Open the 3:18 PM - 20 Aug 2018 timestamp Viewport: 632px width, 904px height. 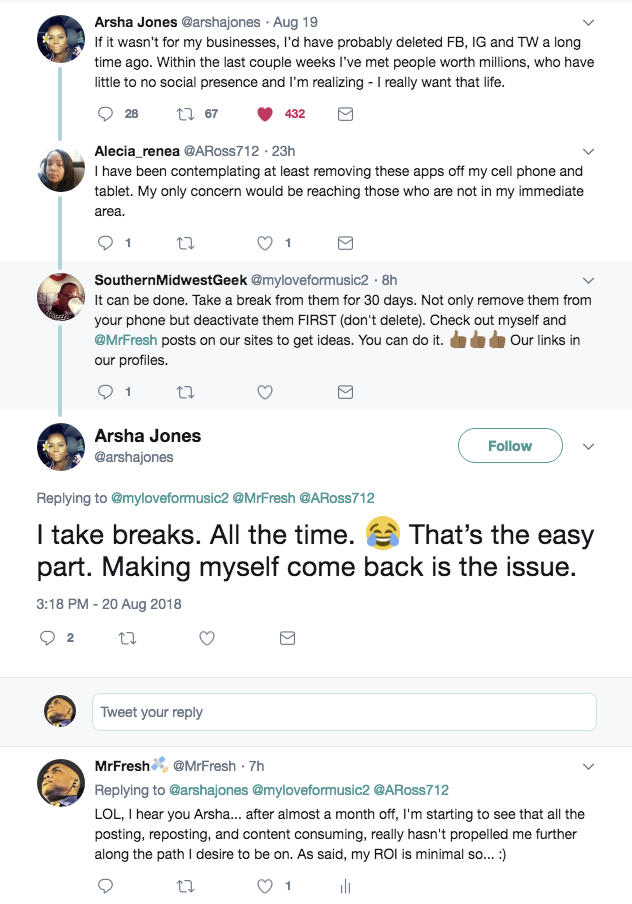click(109, 604)
